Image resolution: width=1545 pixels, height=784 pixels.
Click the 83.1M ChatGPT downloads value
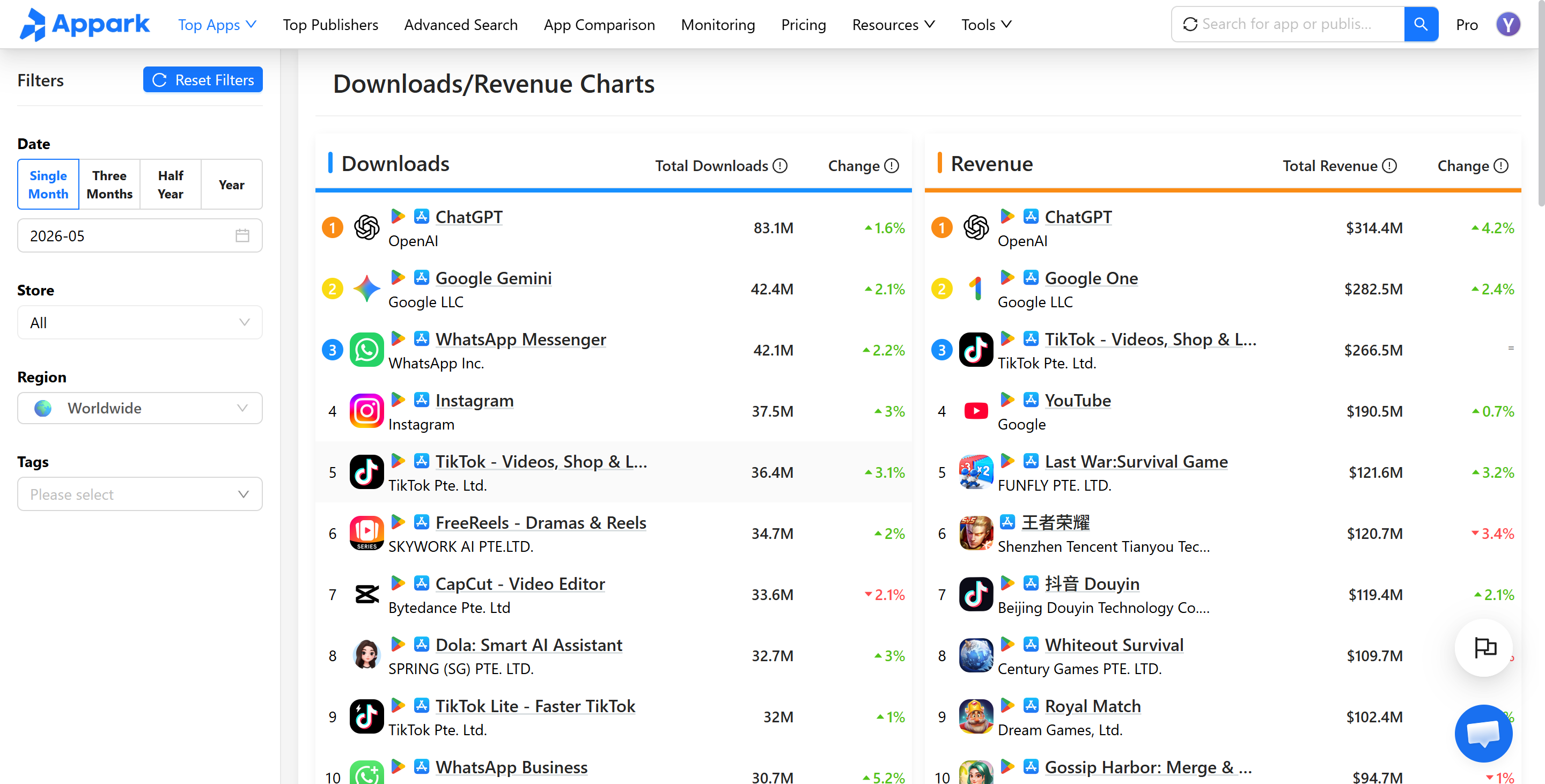[773, 228]
